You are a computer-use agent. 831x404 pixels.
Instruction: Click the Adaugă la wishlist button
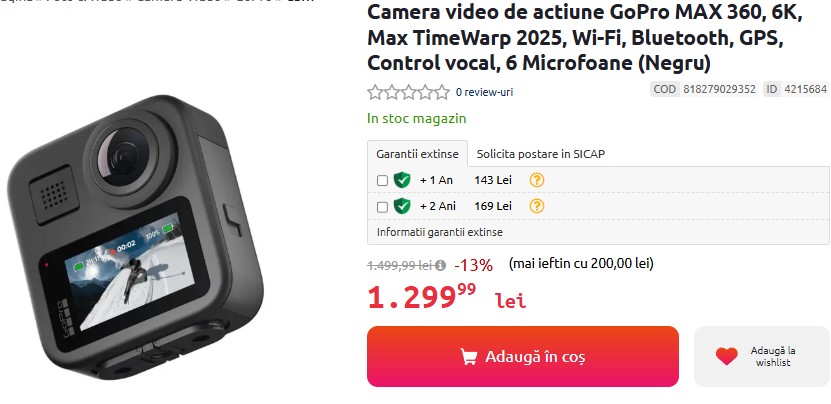(762, 356)
